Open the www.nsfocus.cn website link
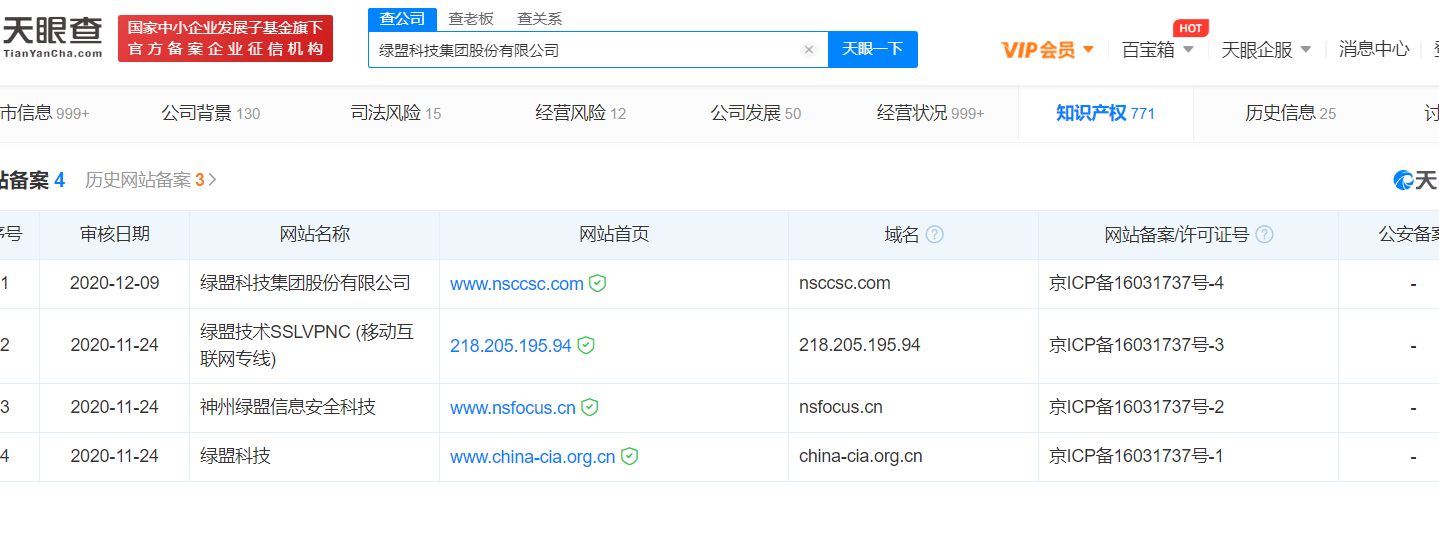The height and width of the screenshot is (548, 1439). coord(513,408)
